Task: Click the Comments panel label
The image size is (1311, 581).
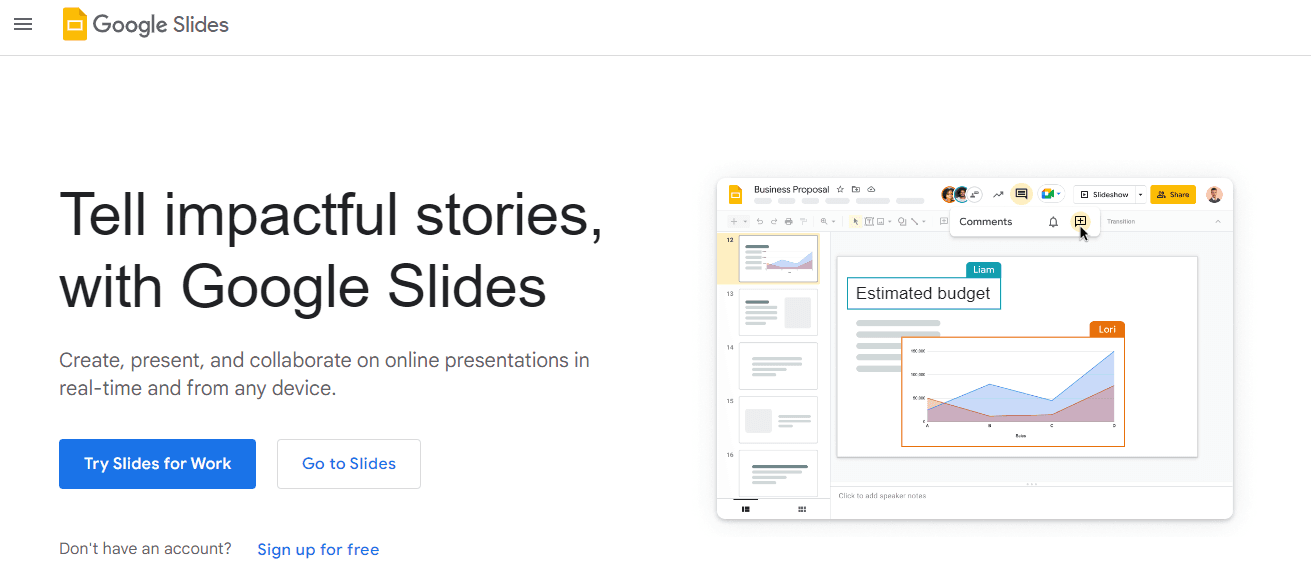Action: tap(985, 222)
